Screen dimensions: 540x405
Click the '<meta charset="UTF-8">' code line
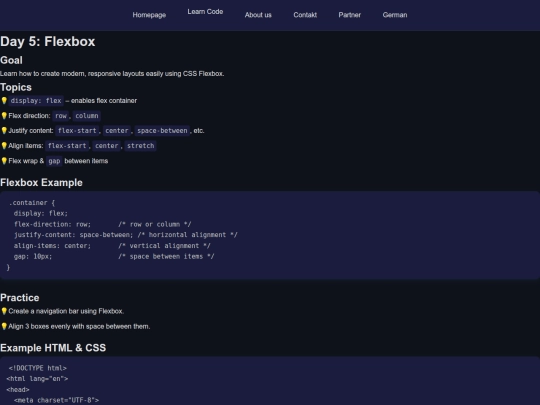click(x=56, y=400)
